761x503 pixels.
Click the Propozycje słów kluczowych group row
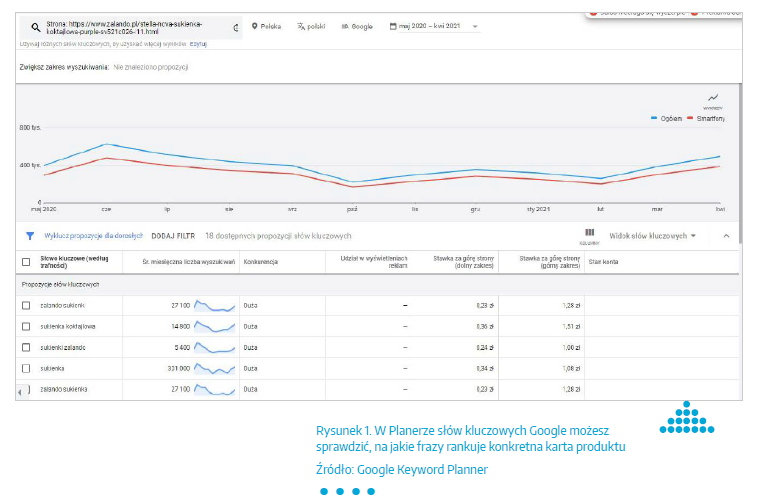tap(378, 285)
